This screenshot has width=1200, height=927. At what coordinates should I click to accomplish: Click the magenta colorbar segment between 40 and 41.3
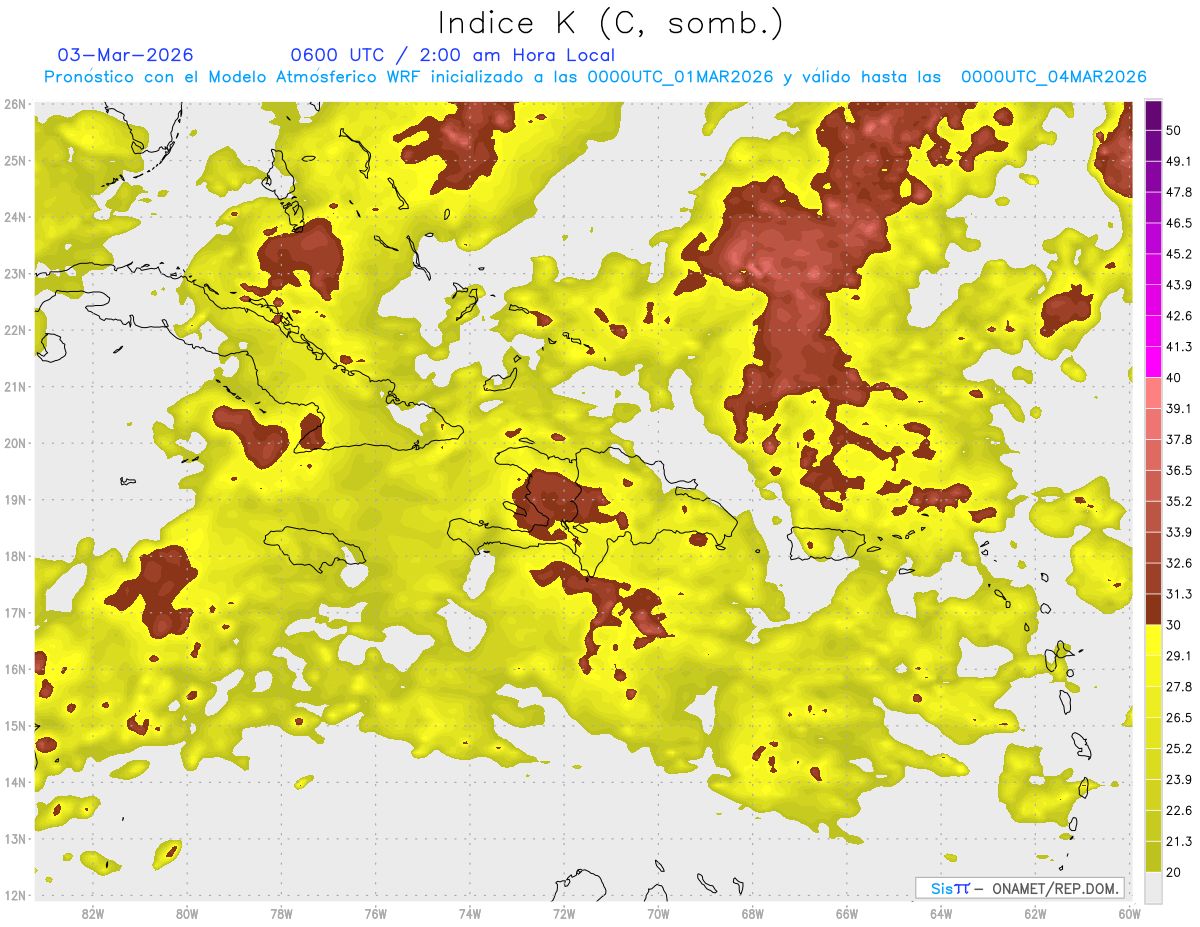1153,361
